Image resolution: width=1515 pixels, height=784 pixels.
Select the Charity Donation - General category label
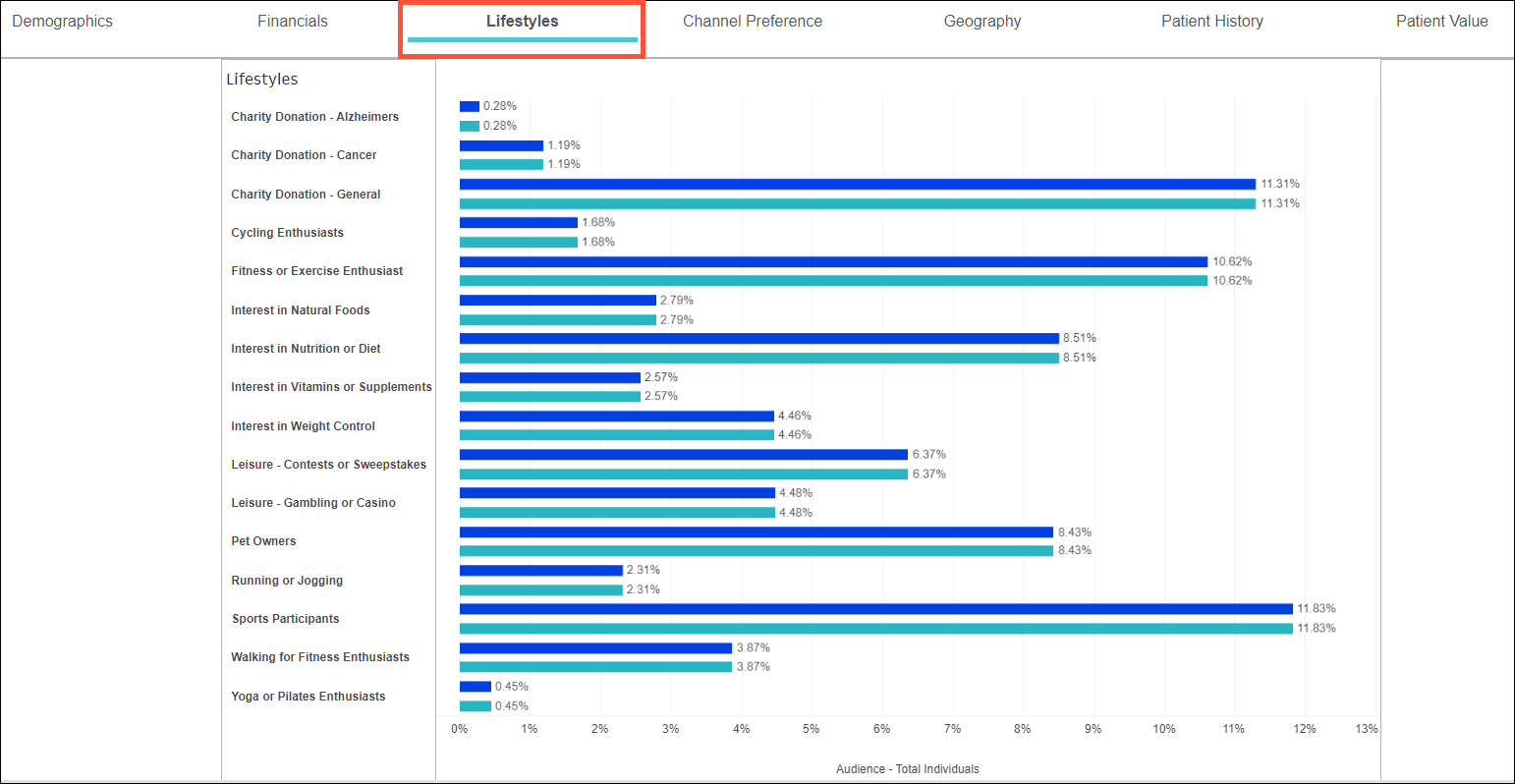(306, 195)
